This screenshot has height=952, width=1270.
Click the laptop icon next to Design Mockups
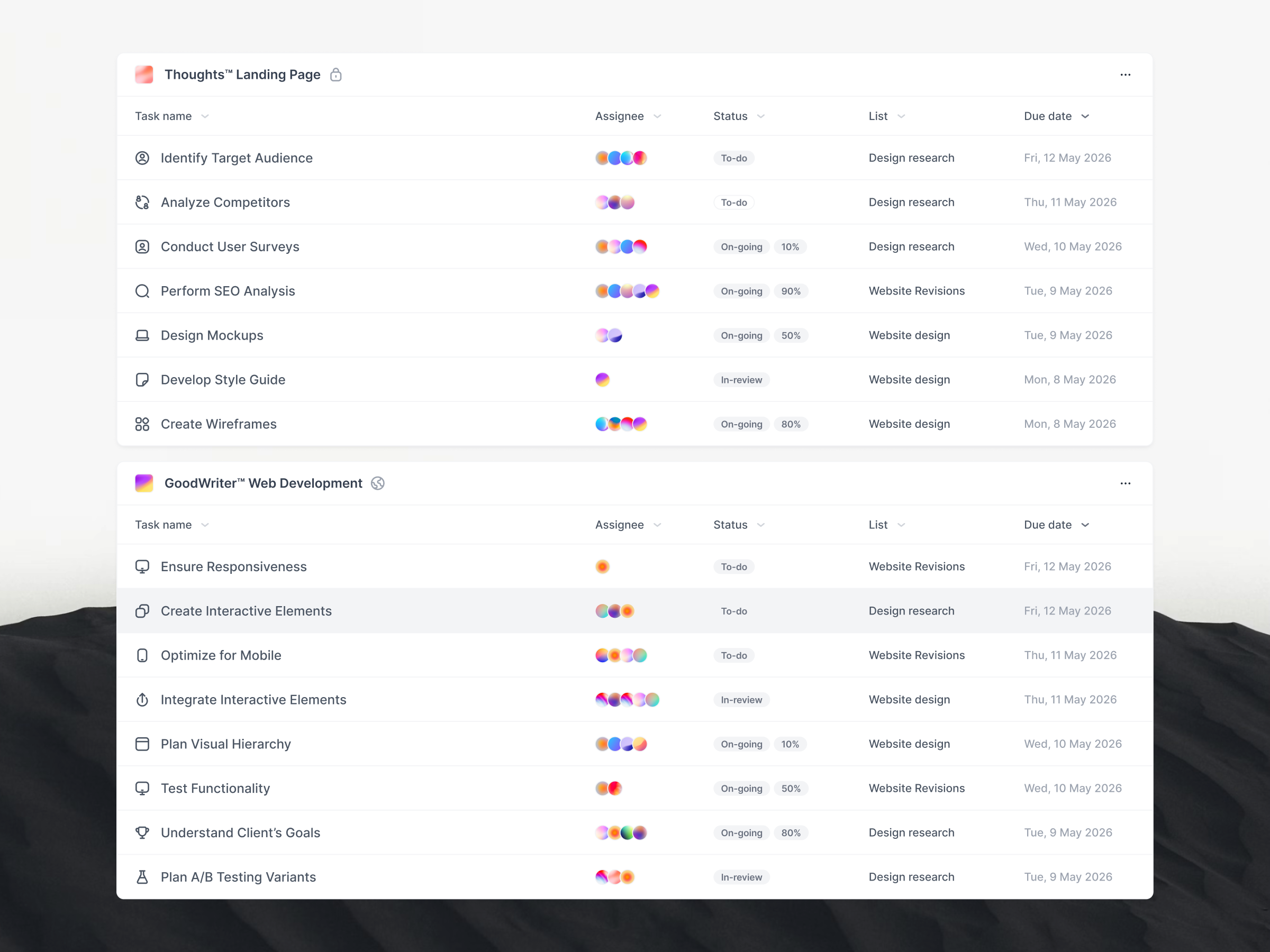coord(142,335)
